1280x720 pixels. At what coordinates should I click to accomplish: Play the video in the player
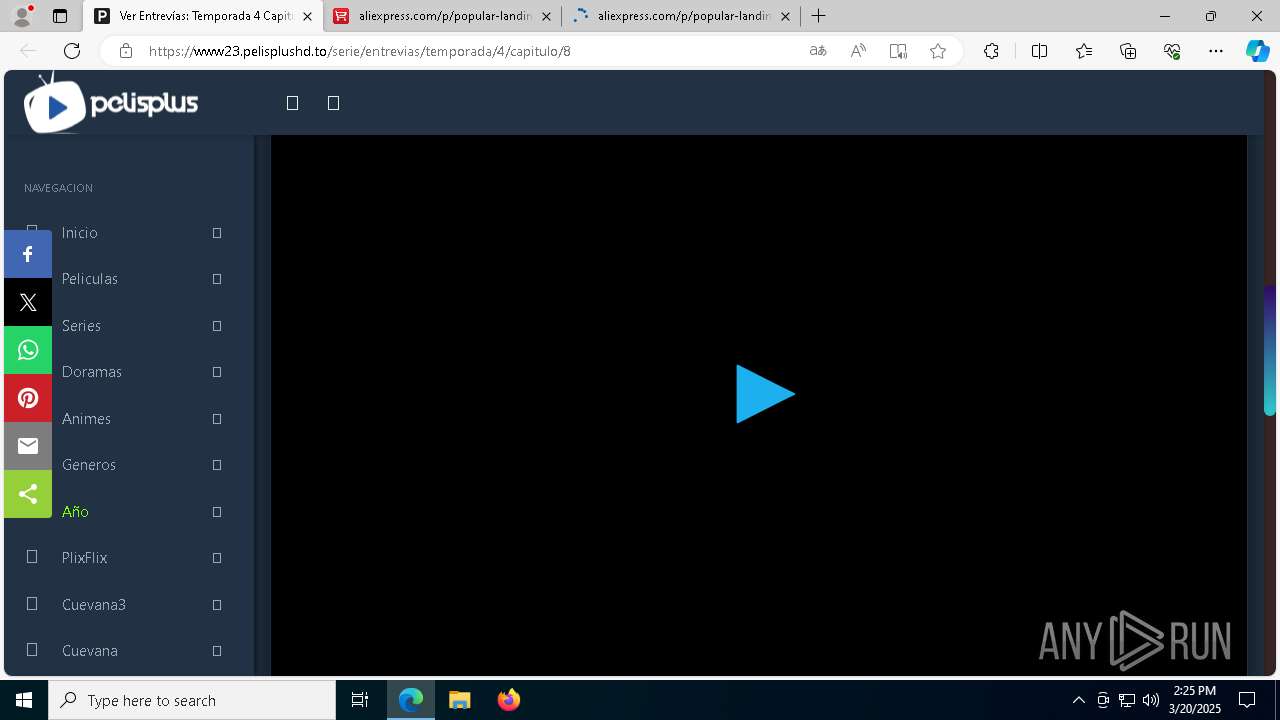[765, 394]
